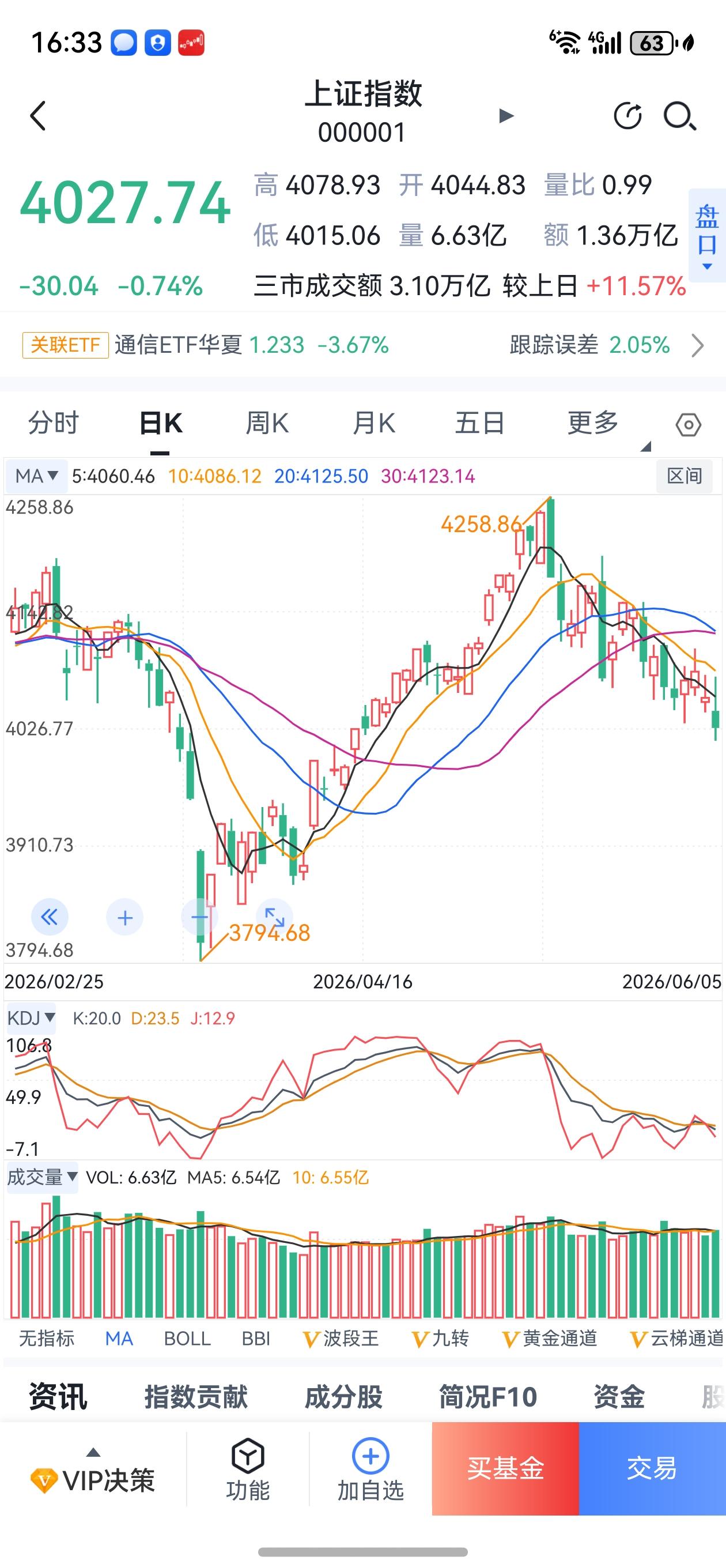Viewport: 726px width, 1568px height.
Task: Tap the 买基金 button
Action: (506, 1469)
